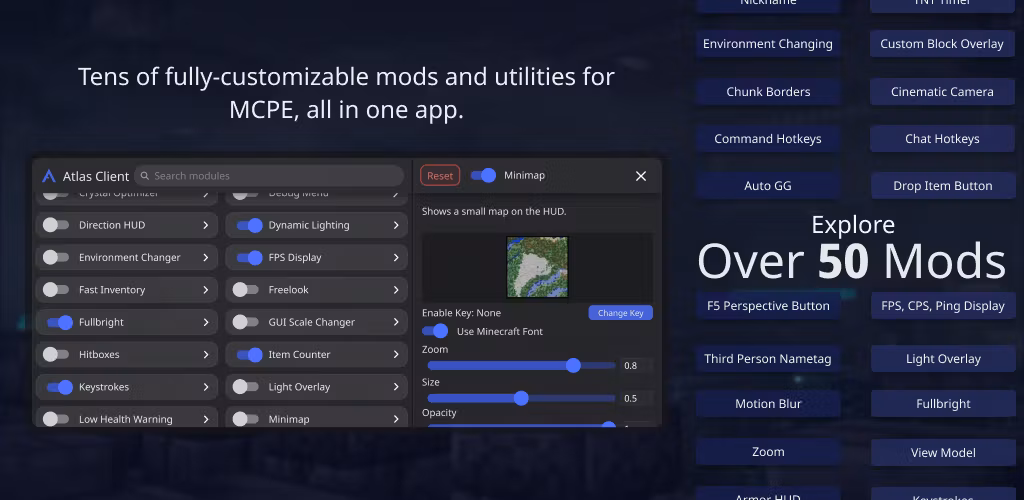This screenshot has height=500, width=1024.
Task: Disable the Dynamic Lighting toggle
Action: 249,225
